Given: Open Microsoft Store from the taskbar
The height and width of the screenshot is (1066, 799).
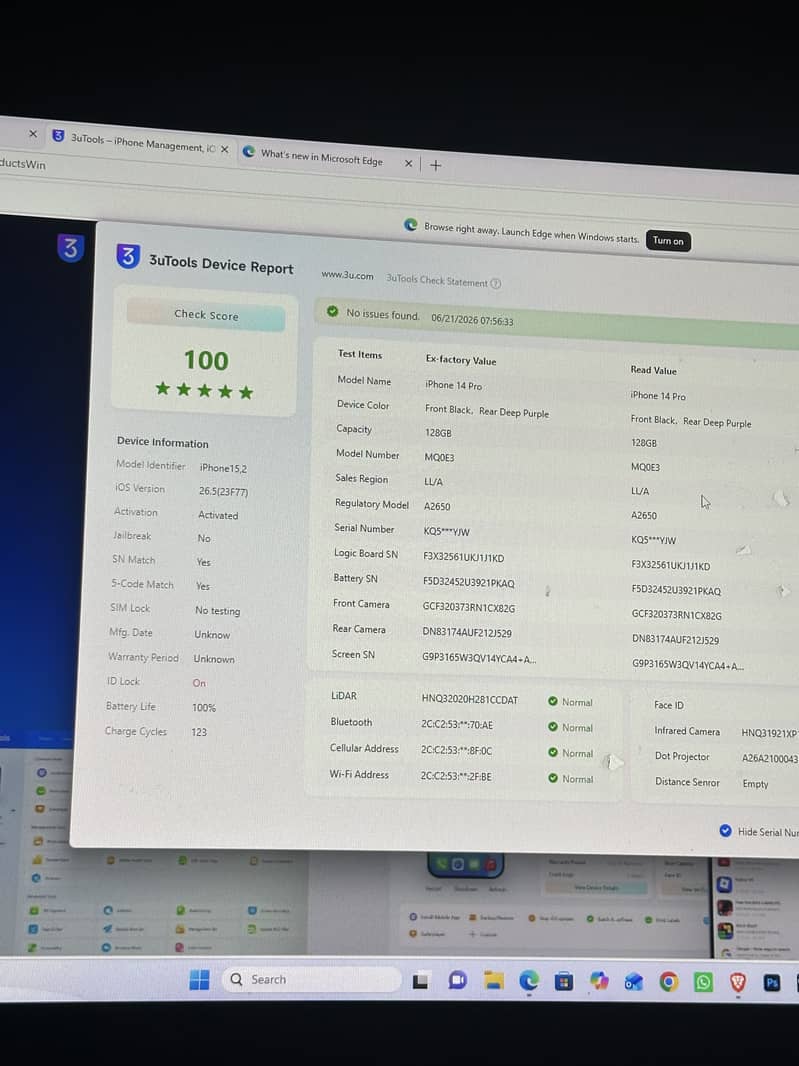Looking at the screenshot, I should [564, 981].
